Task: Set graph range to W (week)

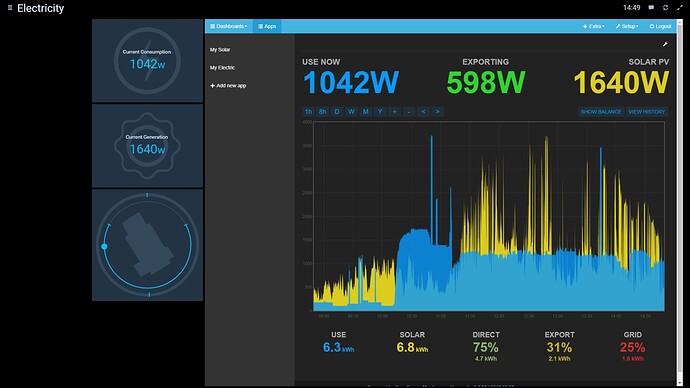Action: (x=351, y=112)
